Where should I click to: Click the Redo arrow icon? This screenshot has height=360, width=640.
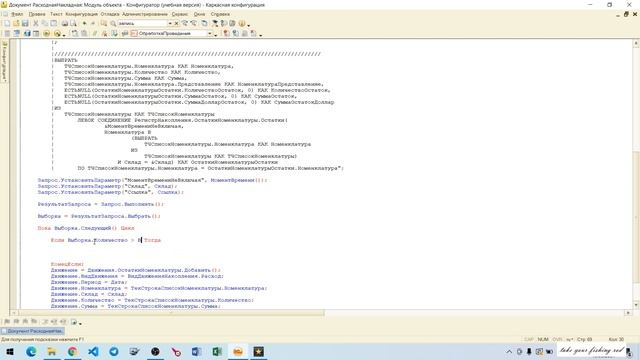pyautogui.click(x=93, y=24)
